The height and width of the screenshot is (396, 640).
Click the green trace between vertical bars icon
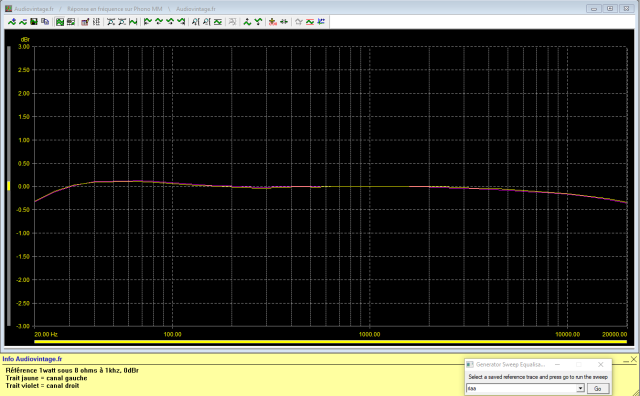[133, 22]
